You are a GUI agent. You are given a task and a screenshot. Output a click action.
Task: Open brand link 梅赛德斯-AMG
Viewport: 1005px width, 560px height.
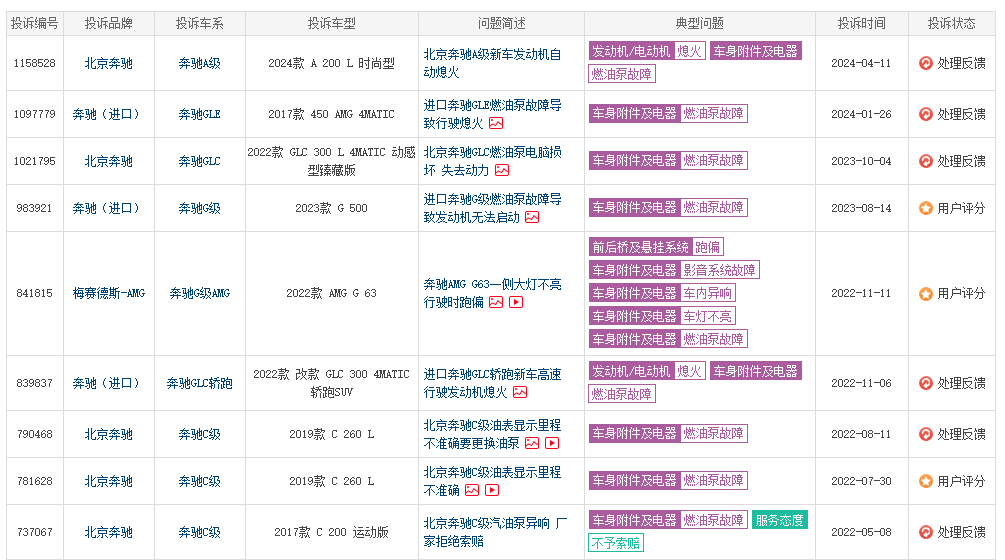point(108,293)
